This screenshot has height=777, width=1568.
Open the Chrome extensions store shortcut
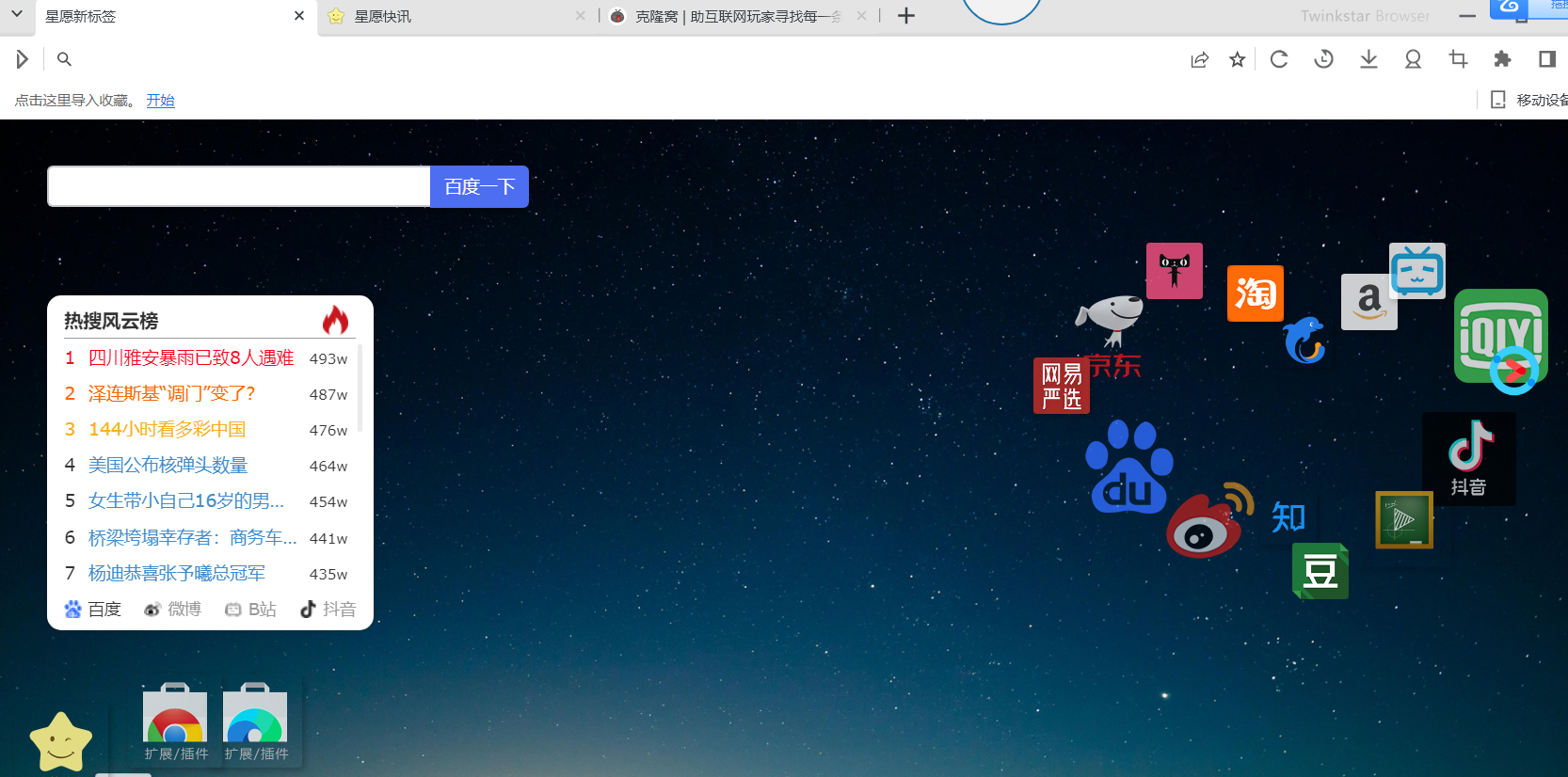[x=175, y=721]
